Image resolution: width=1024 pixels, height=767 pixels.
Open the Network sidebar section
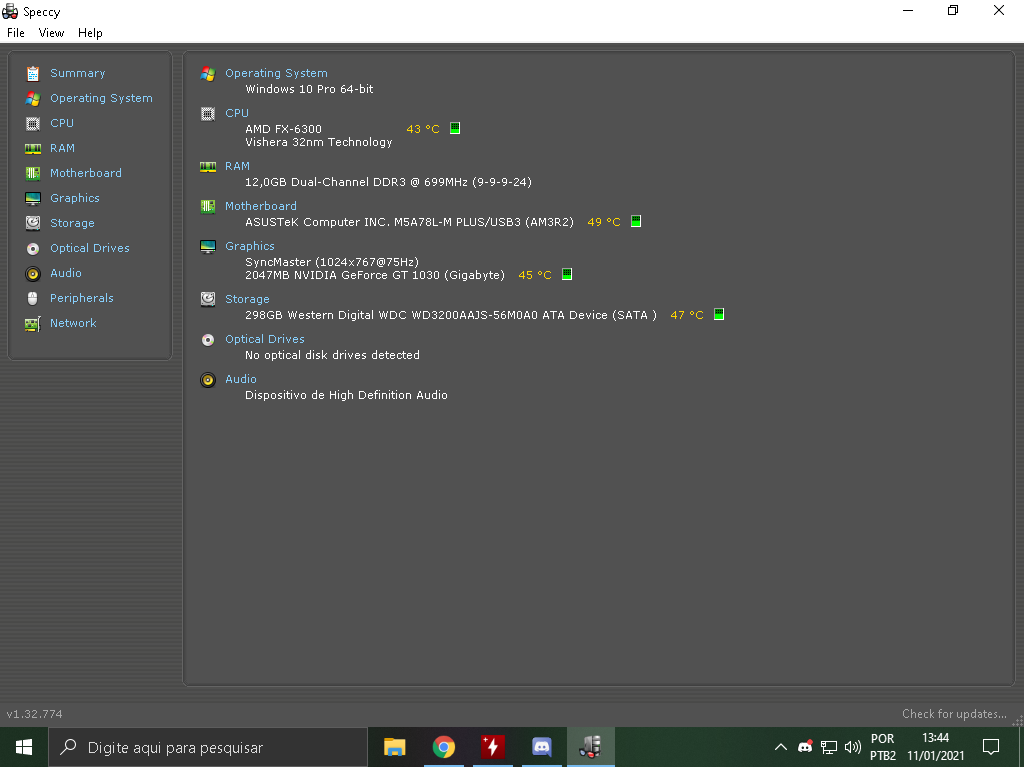pyautogui.click(x=73, y=323)
